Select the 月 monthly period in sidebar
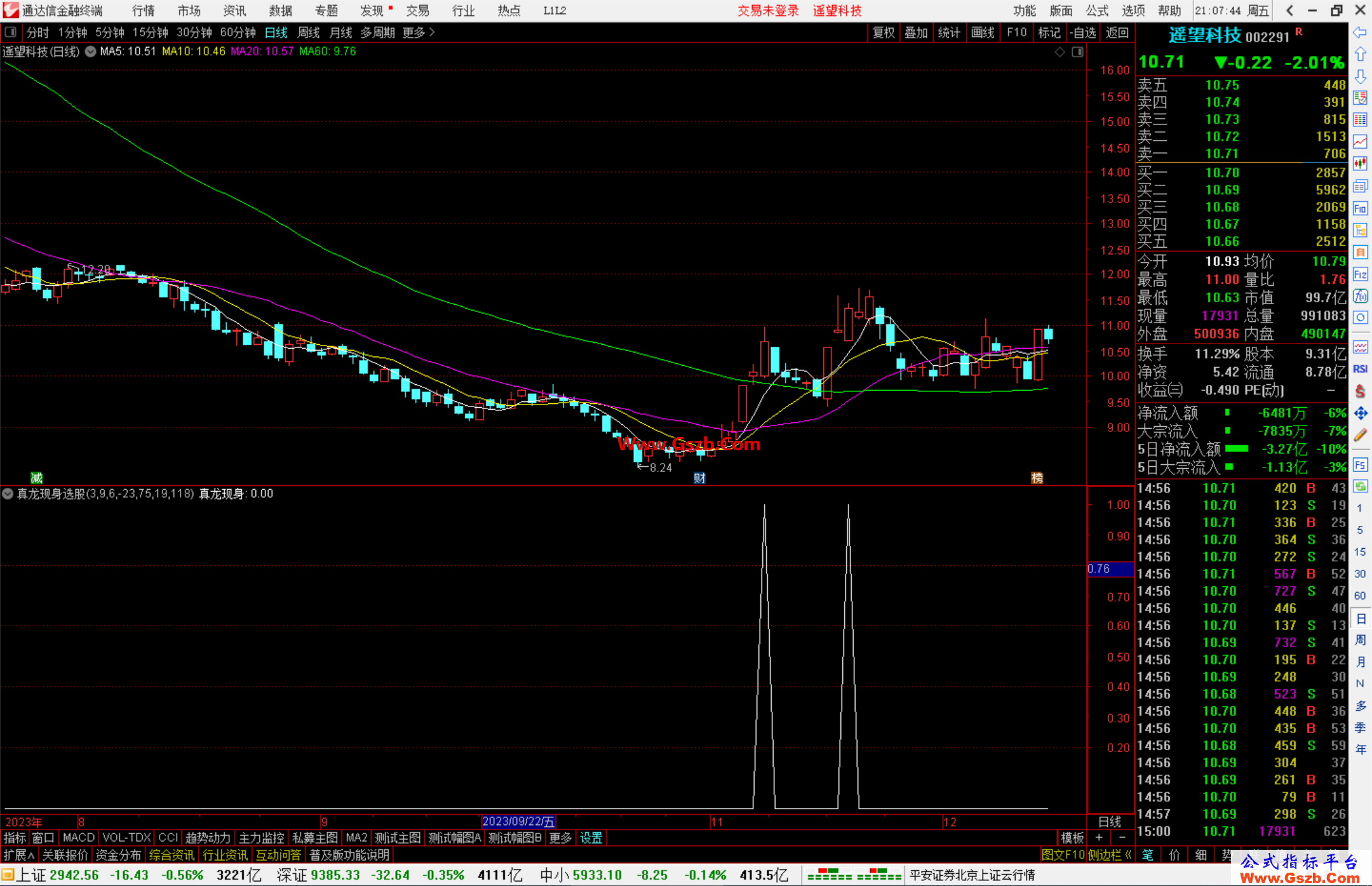 [x=1360, y=662]
